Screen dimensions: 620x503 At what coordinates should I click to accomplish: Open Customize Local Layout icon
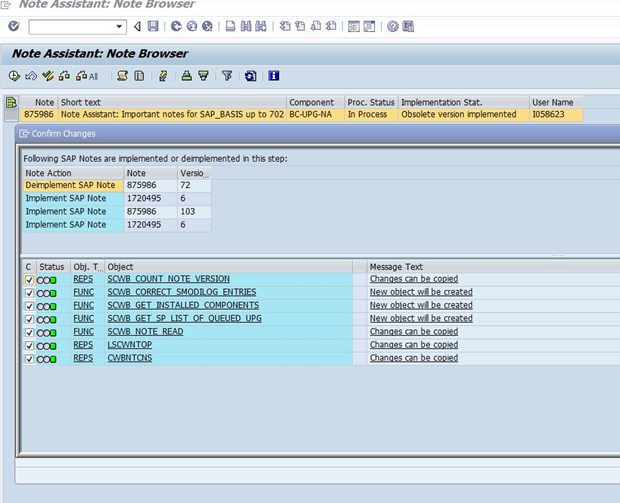pyautogui.click(x=408, y=26)
